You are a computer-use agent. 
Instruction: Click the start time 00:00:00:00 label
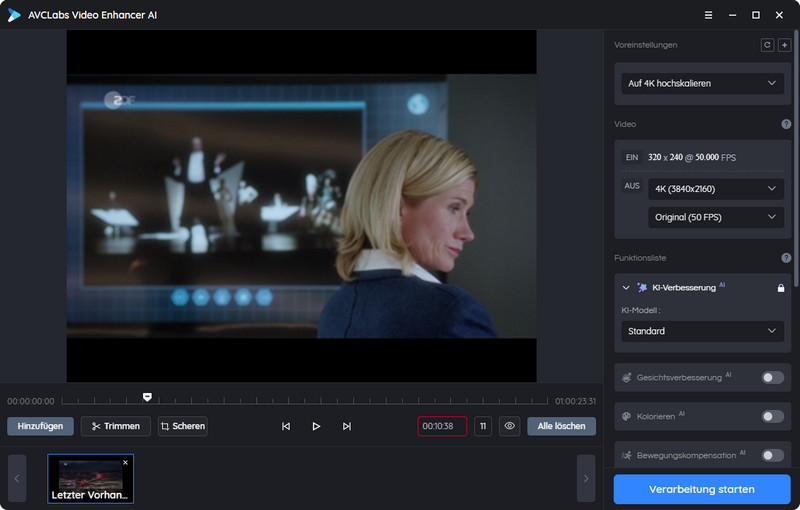click(x=31, y=401)
